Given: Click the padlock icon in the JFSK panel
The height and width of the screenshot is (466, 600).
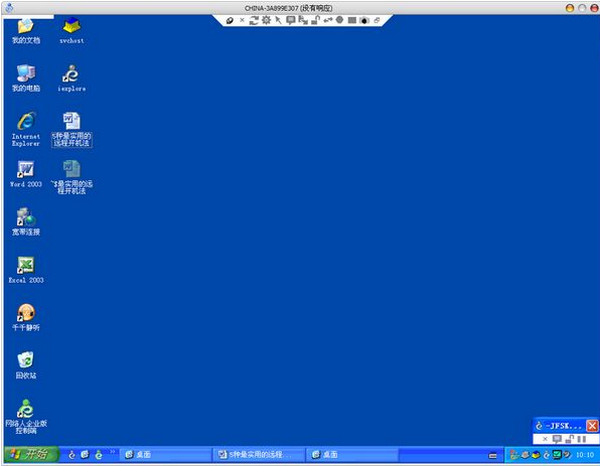Looking at the screenshot, I should (x=570, y=439).
